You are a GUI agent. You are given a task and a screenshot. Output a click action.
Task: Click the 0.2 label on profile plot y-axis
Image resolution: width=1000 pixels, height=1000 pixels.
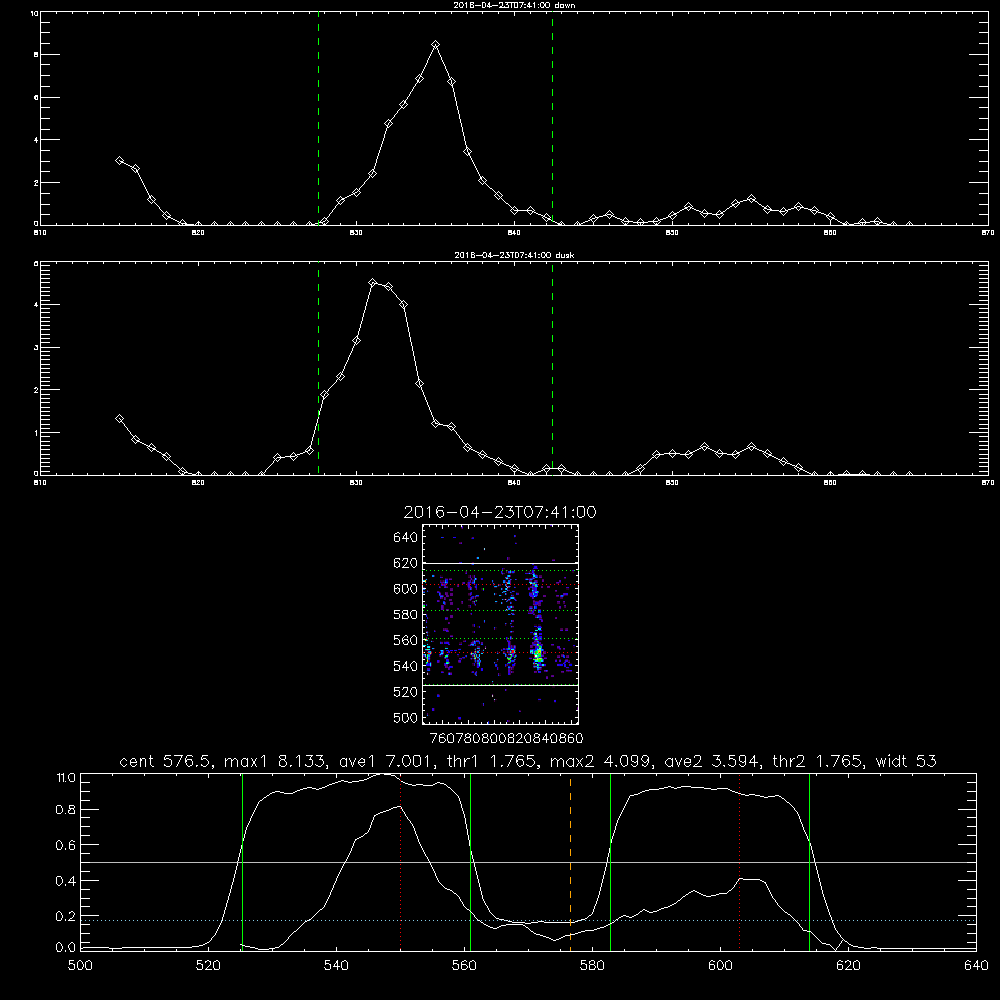point(66,916)
